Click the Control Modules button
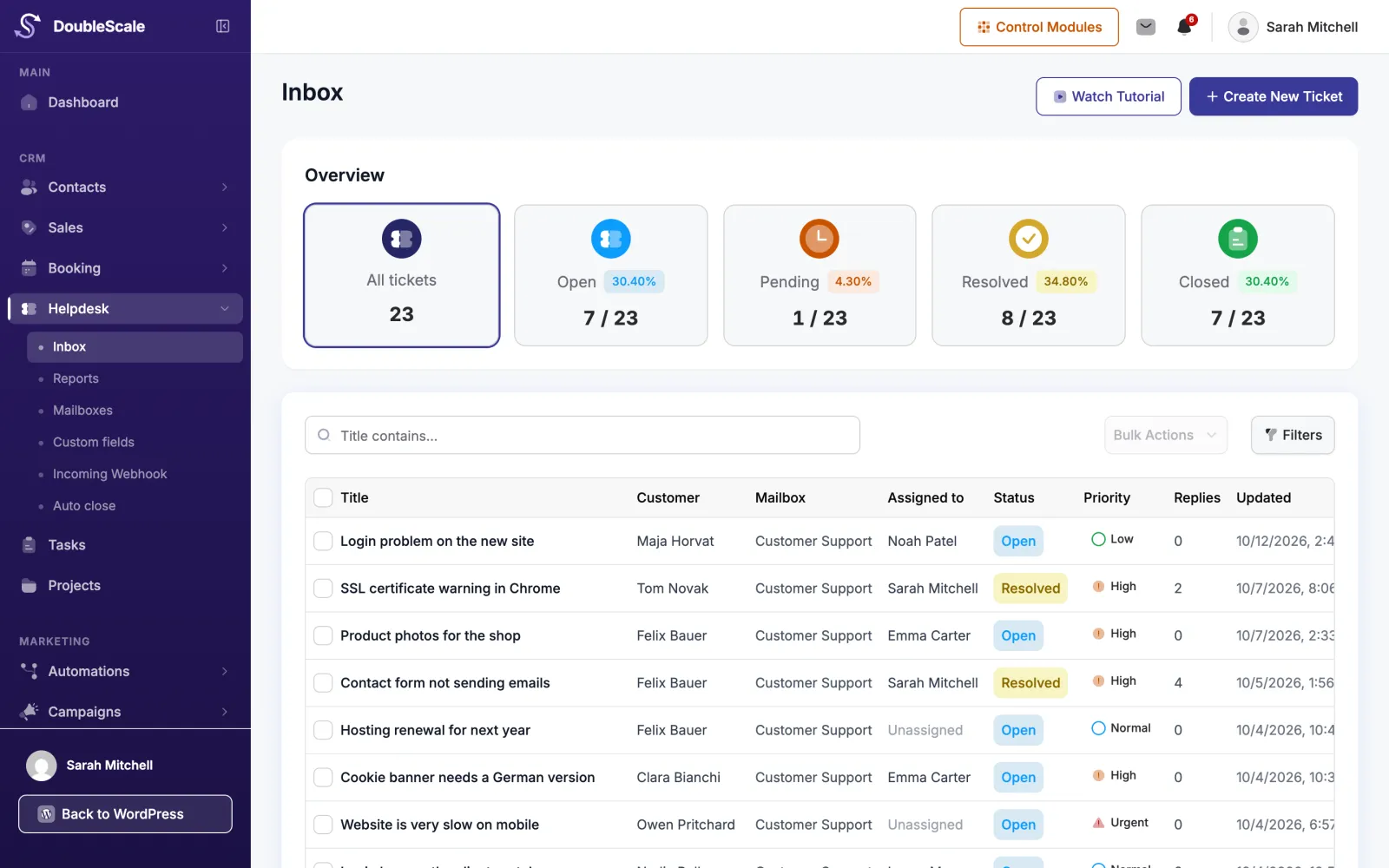Screen dimensions: 1389x868 [x=1039, y=27]
